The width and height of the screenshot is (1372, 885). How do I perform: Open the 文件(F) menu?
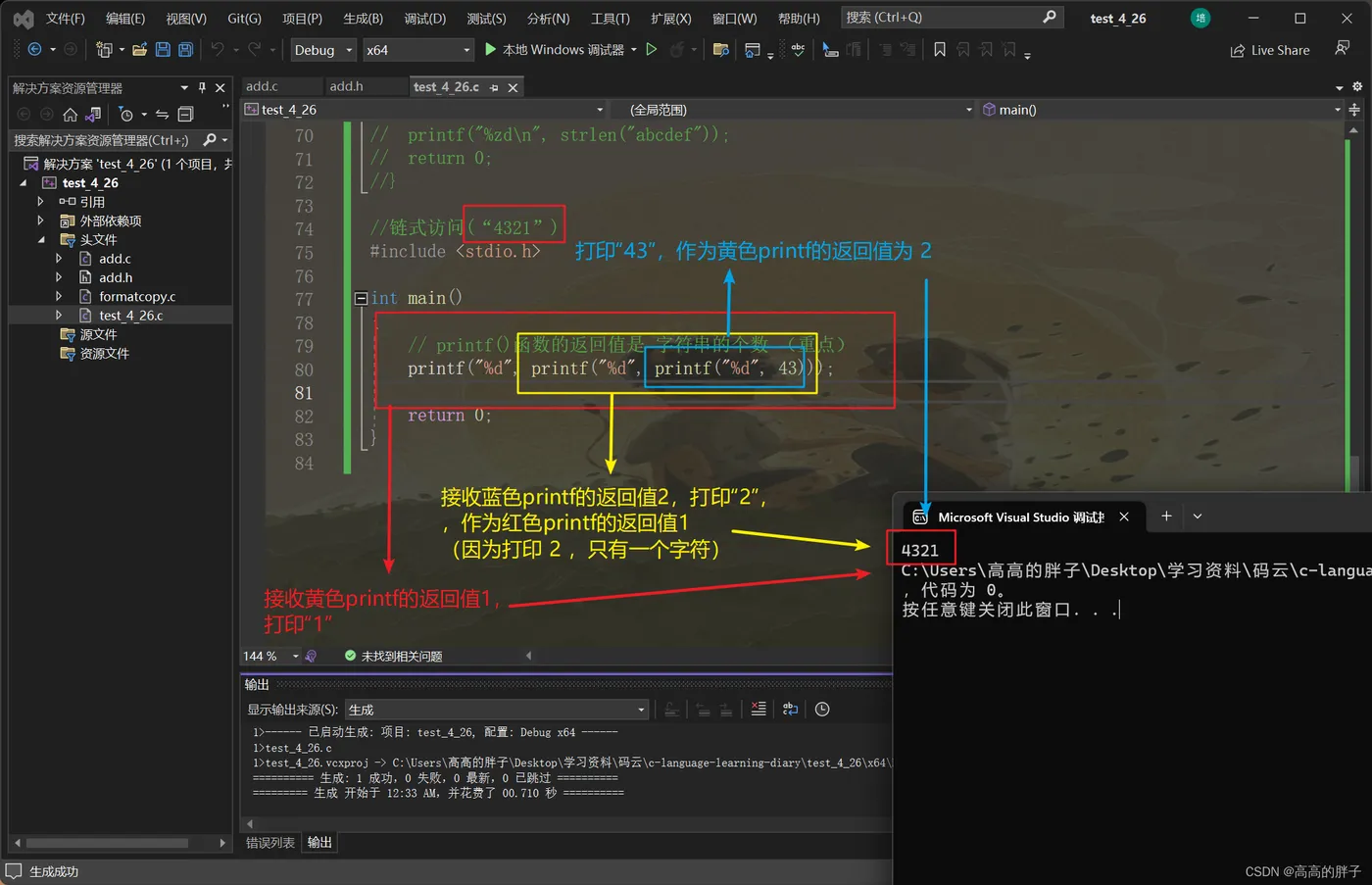66,19
